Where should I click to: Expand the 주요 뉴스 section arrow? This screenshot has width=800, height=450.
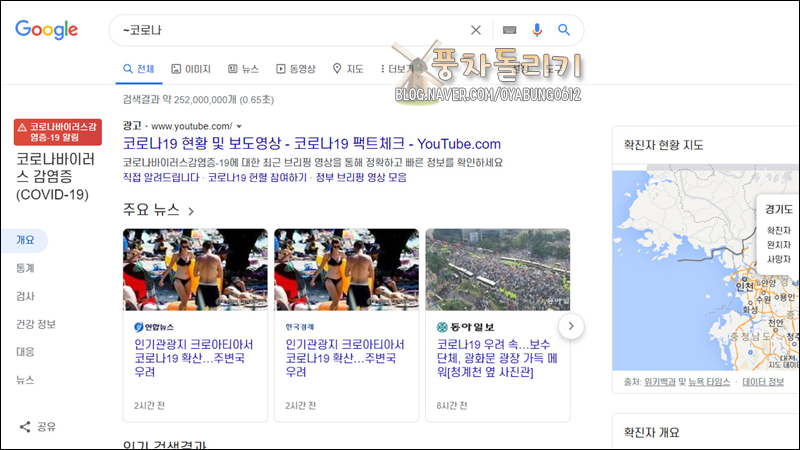[x=191, y=211]
